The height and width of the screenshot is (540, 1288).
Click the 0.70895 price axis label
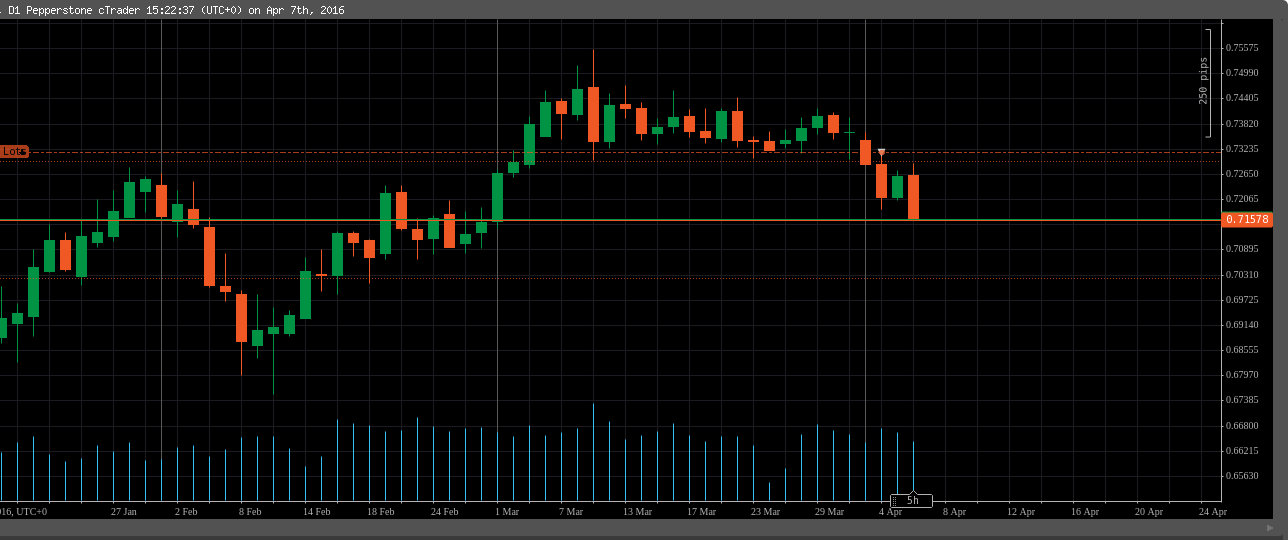pyautogui.click(x=1243, y=249)
